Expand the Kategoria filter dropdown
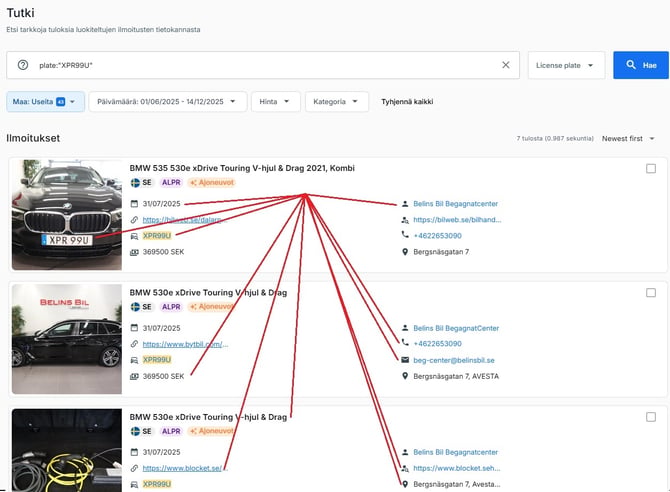This screenshot has height=492, width=670. coord(336,102)
